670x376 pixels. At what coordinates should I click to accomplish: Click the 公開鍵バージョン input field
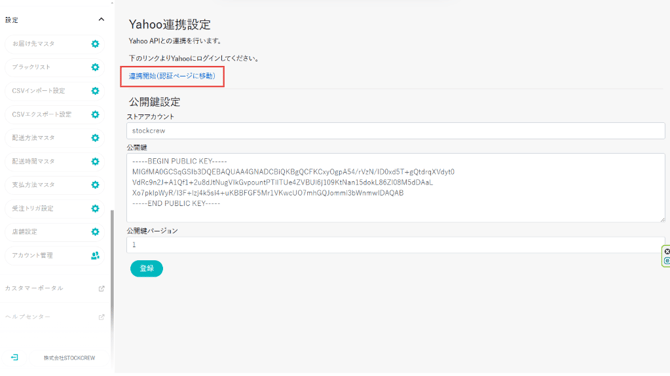[395, 245]
